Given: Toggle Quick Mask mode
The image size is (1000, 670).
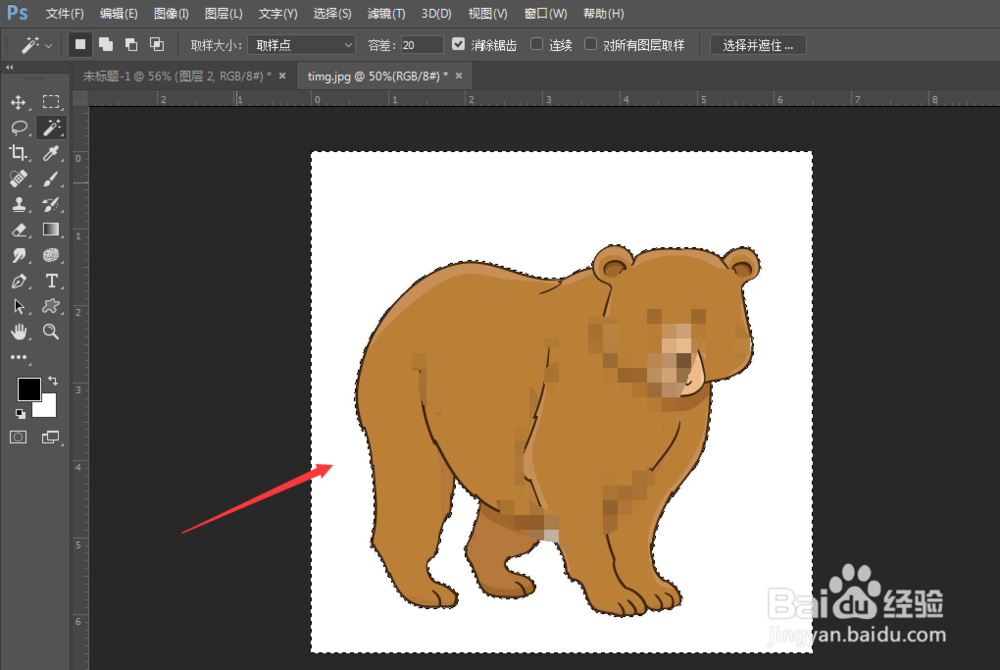Looking at the screenshot, I should click(18, 437).
